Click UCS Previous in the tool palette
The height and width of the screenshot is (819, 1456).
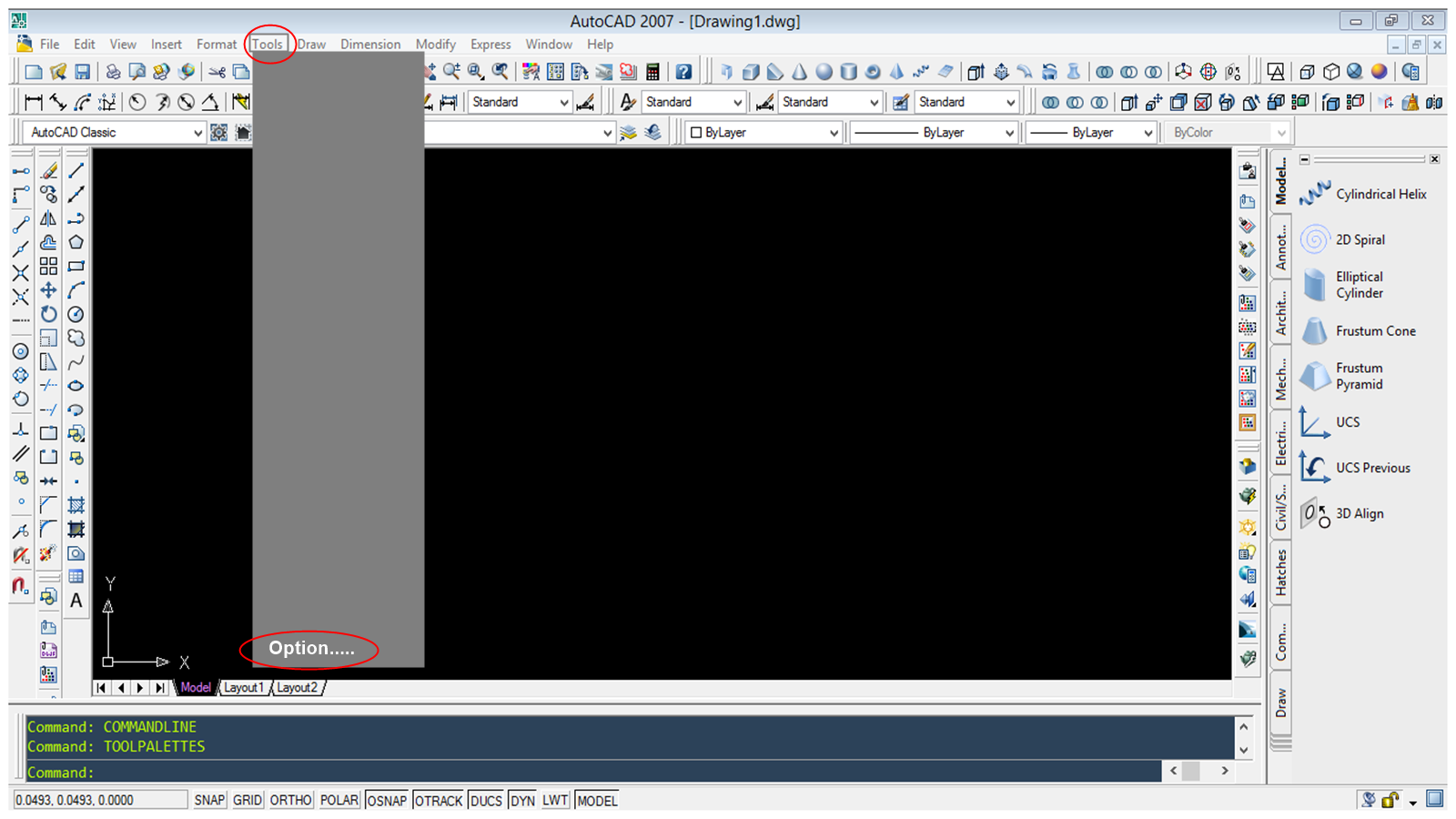tap(1355, 468)
